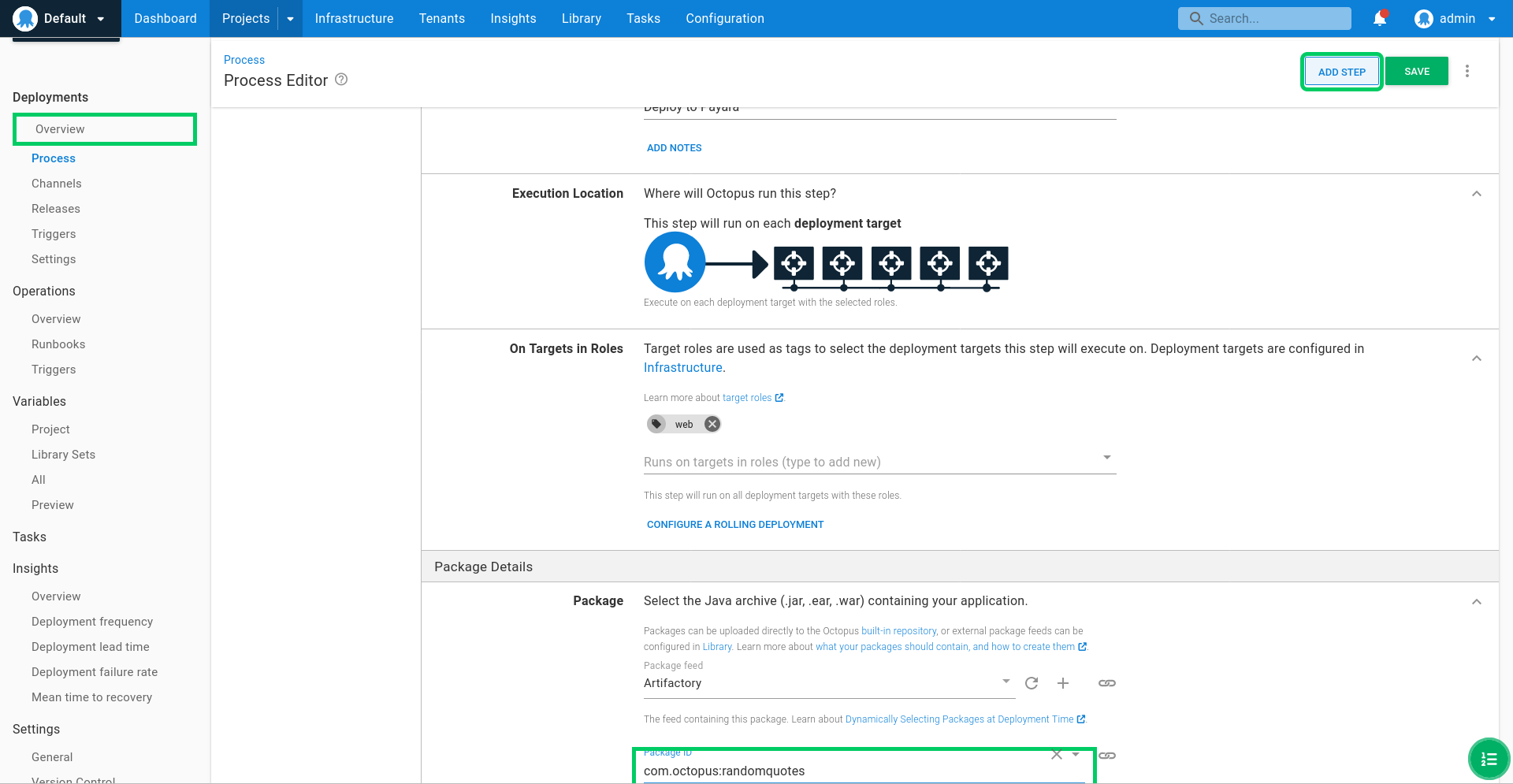The width and height of the screenshot is (1513, 784).
Task: Open the built-in repository link
Action: coord(899,631)
